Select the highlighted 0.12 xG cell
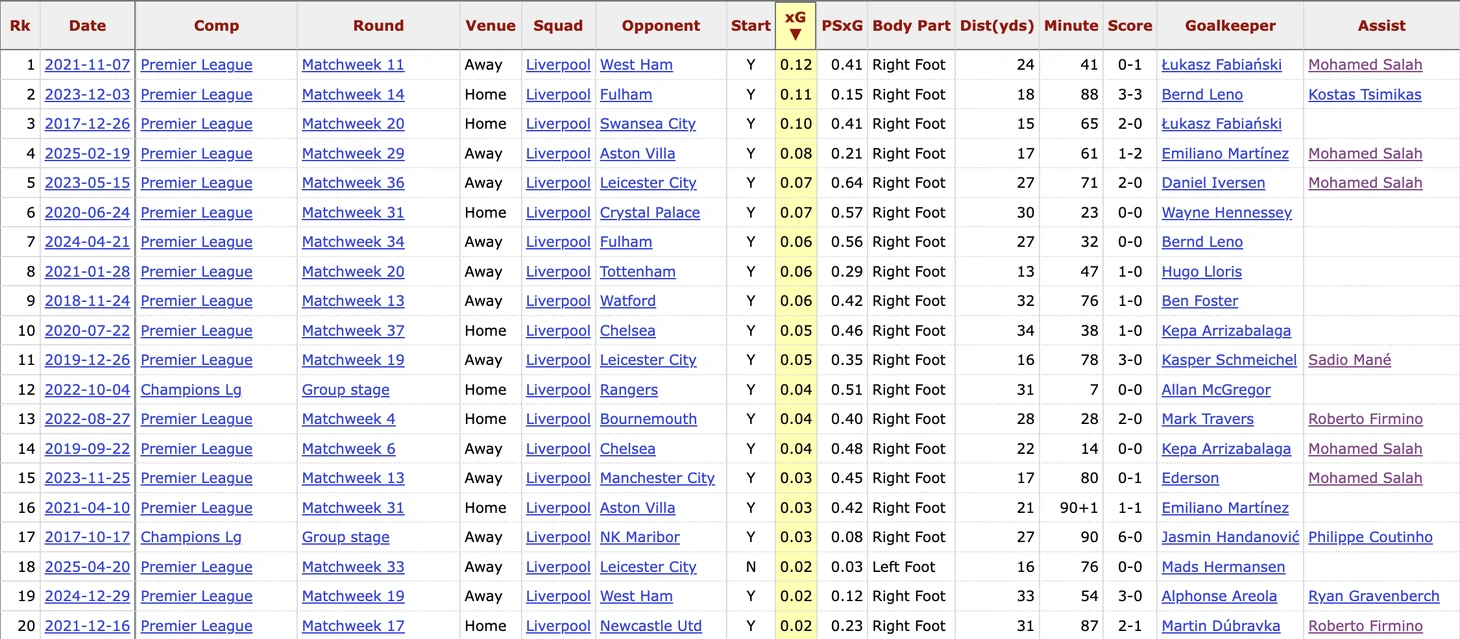Image resolution: width=1460 pixels, height=639 pixels. click(x=796, y=65)
